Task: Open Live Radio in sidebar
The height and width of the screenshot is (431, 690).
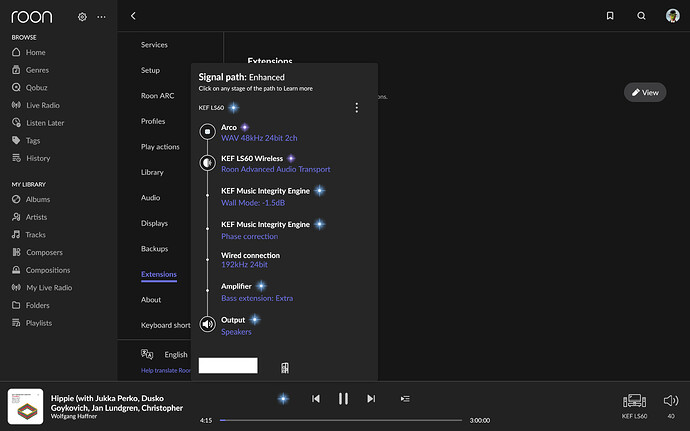Action: [35, 105]
